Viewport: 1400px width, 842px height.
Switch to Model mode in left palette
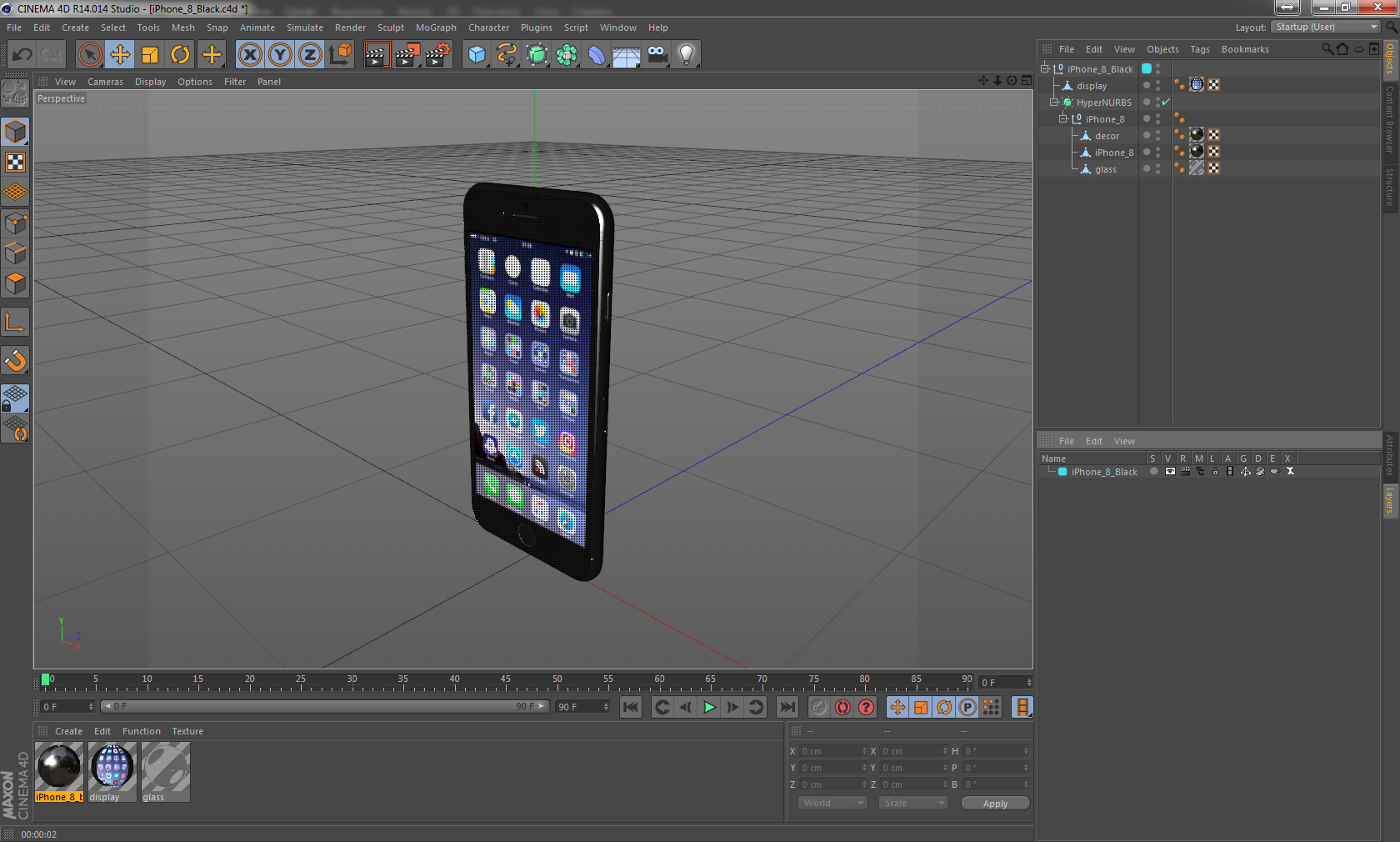click(x=16, y=132)
